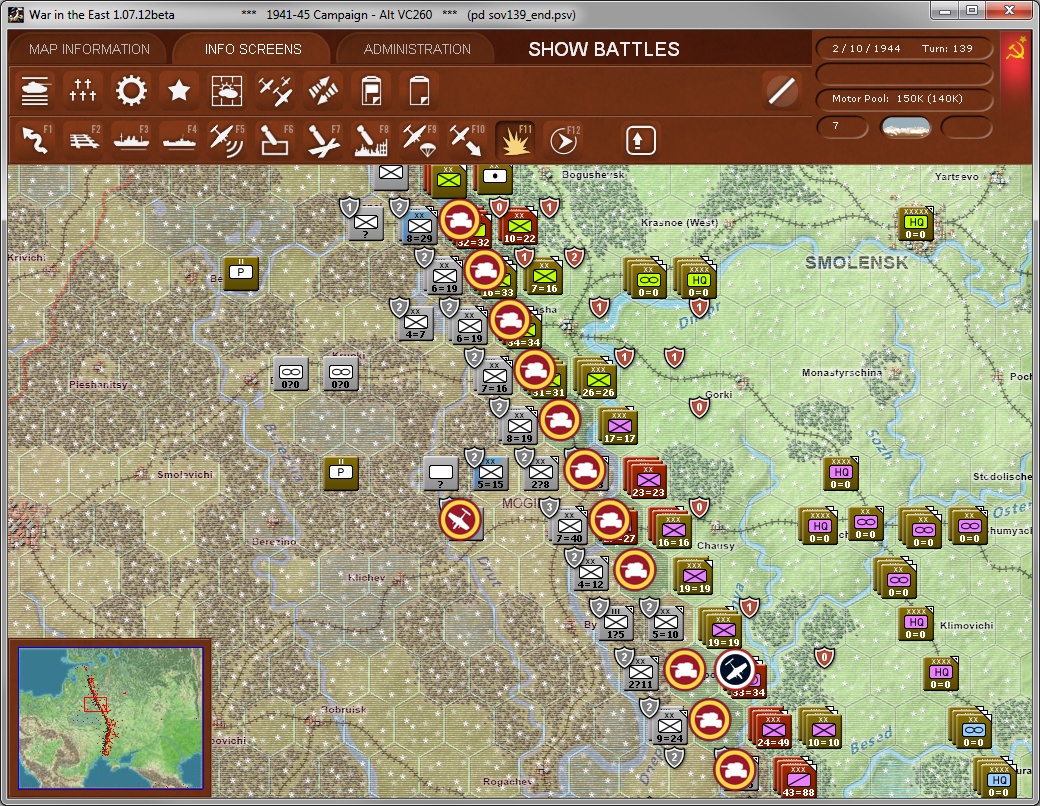Select the 26=26 Soviet stack
Screen dimensions: 1040x806
pyautogui.click(x=598, y=380)
